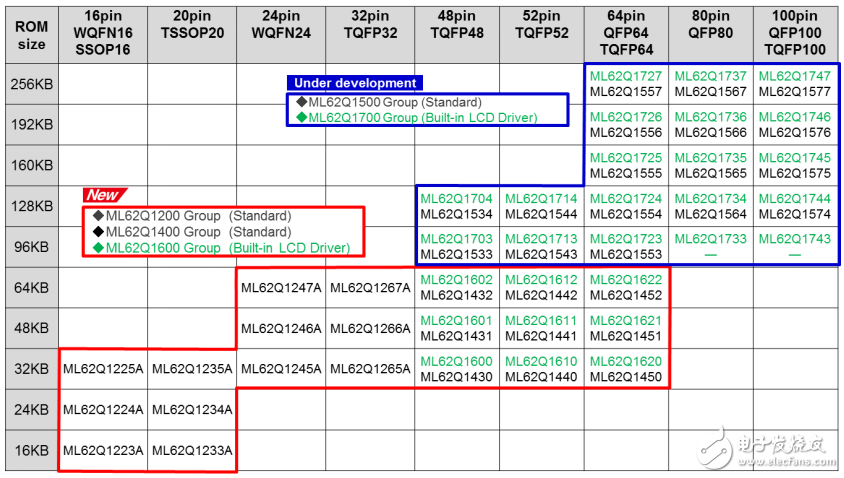Select ML62Q1265A in 32KB row
The image size is (844, 478).
click(x=370, y=369)
